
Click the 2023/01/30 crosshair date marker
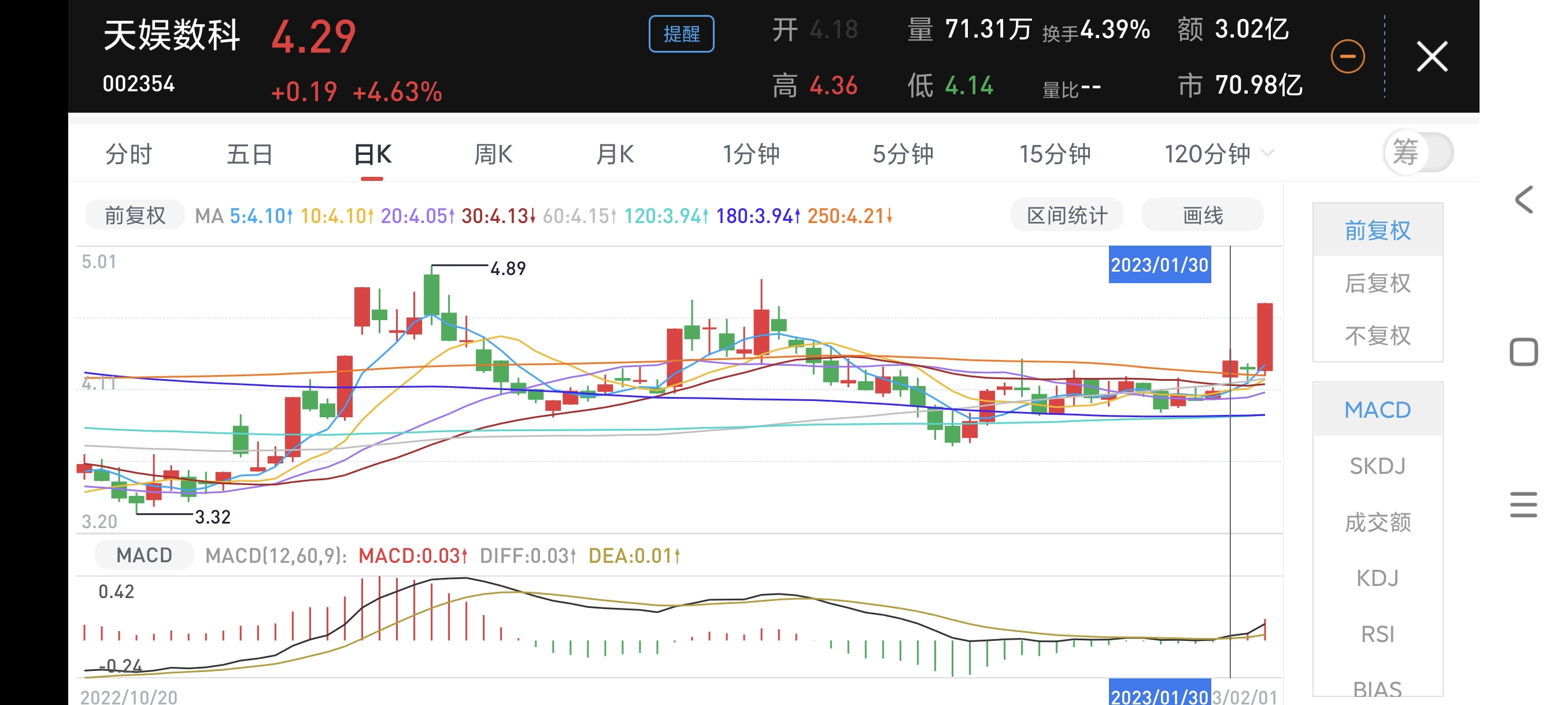[x=1159, y=265]
